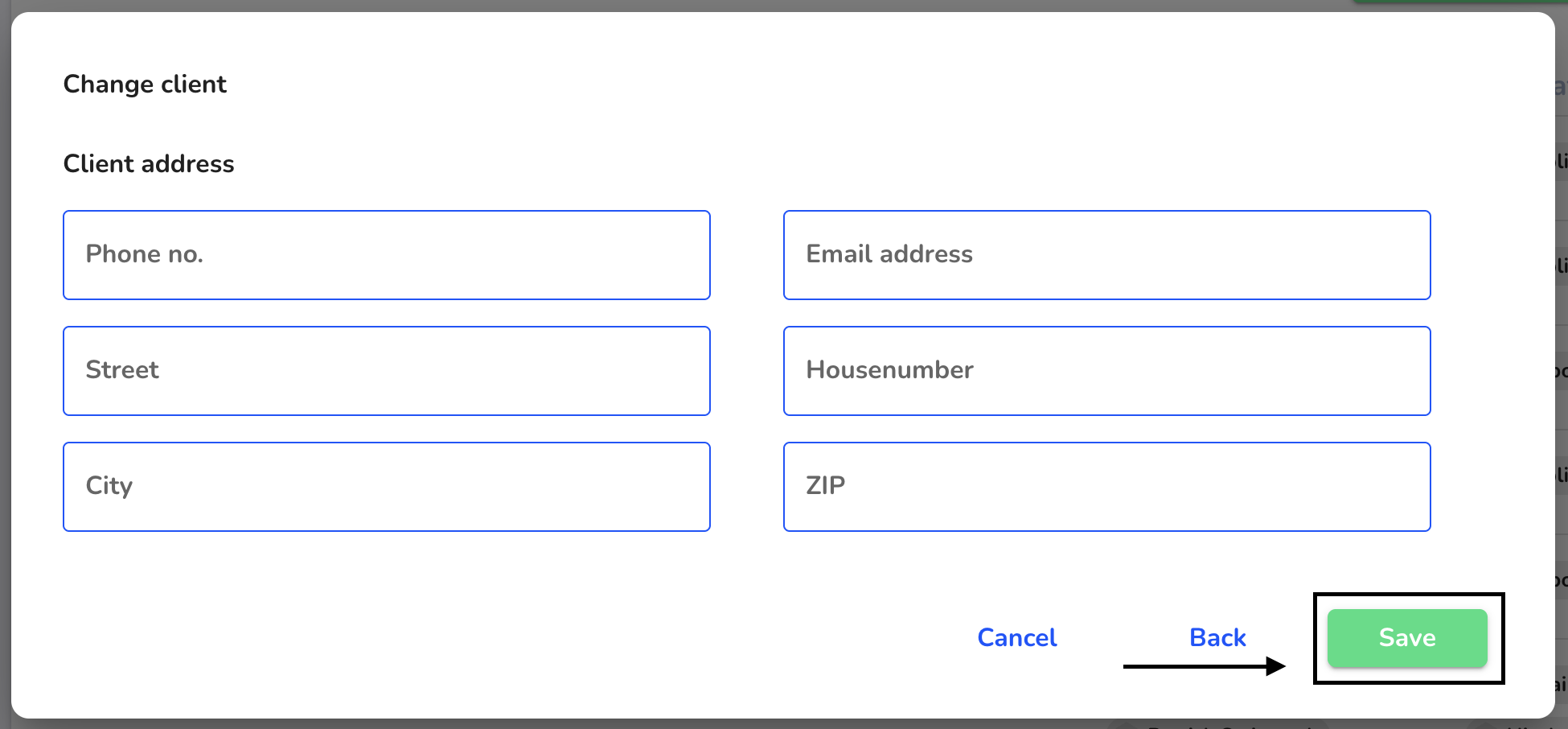Click into the Housenumber field
Screen dimensions: 1568x729
point(1107,371)
